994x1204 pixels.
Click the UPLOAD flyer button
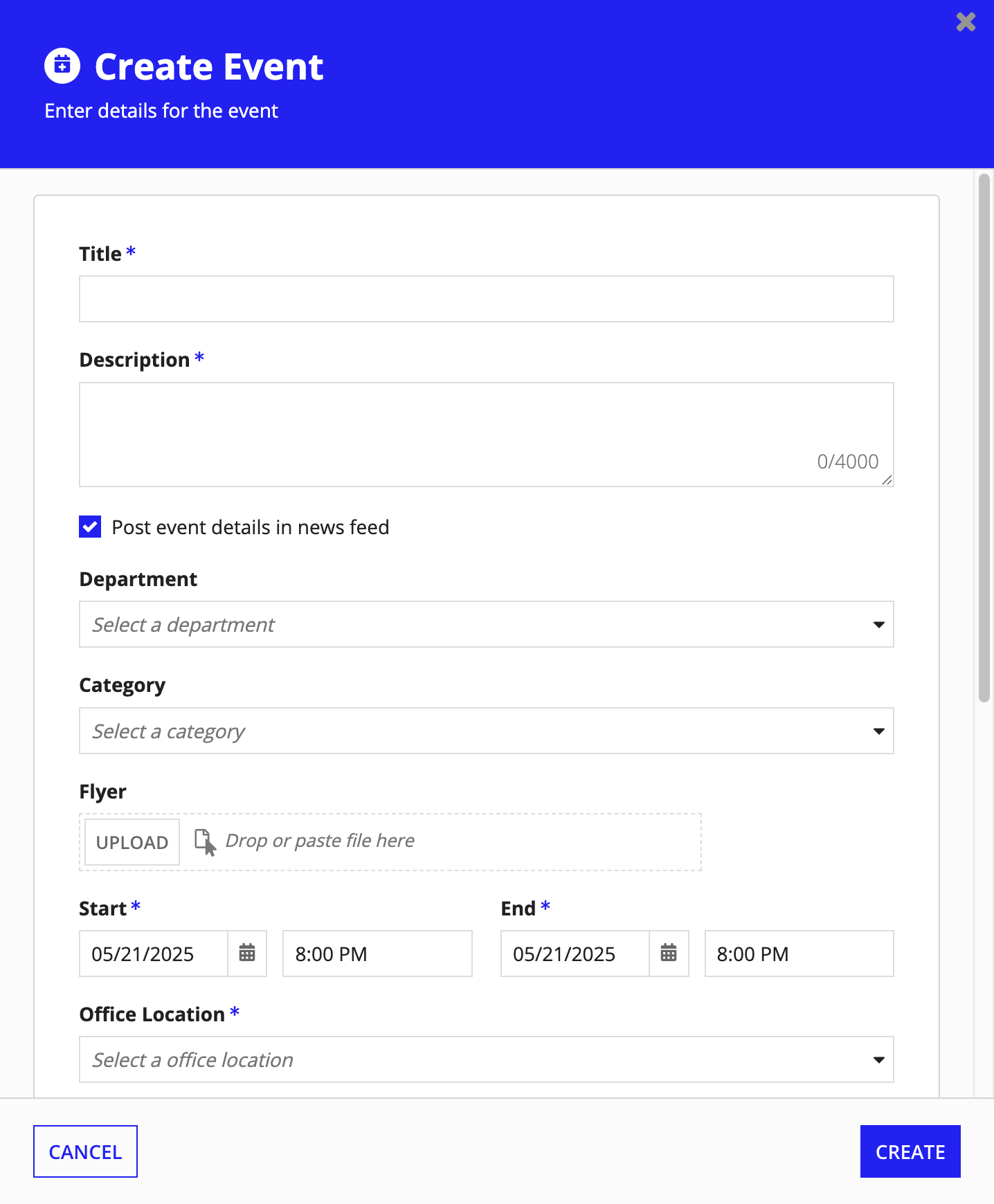[x=132, y=842]
